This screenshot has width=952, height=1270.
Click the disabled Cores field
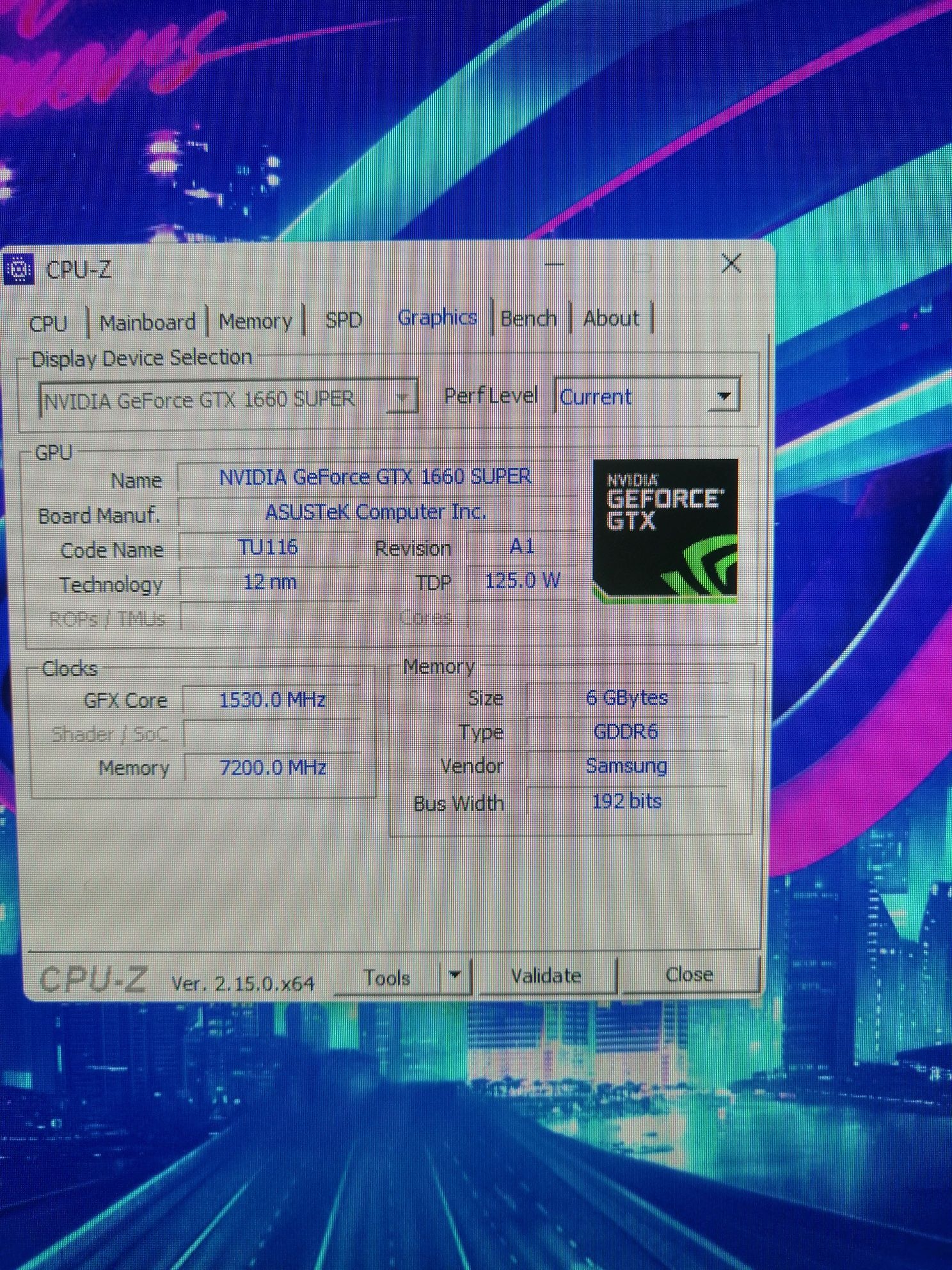point(522,616)
